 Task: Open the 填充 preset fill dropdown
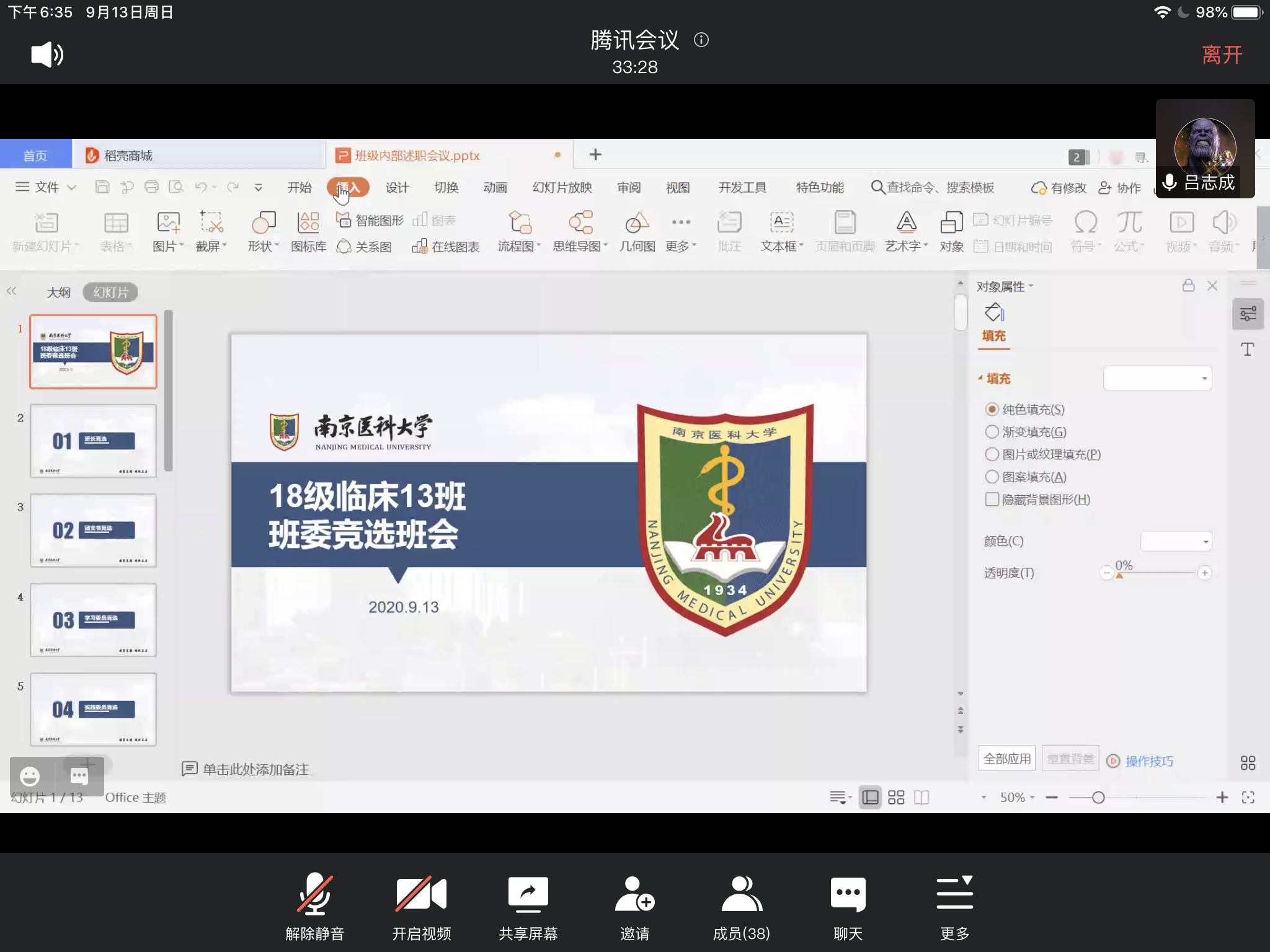click(x=1157, y=378)
